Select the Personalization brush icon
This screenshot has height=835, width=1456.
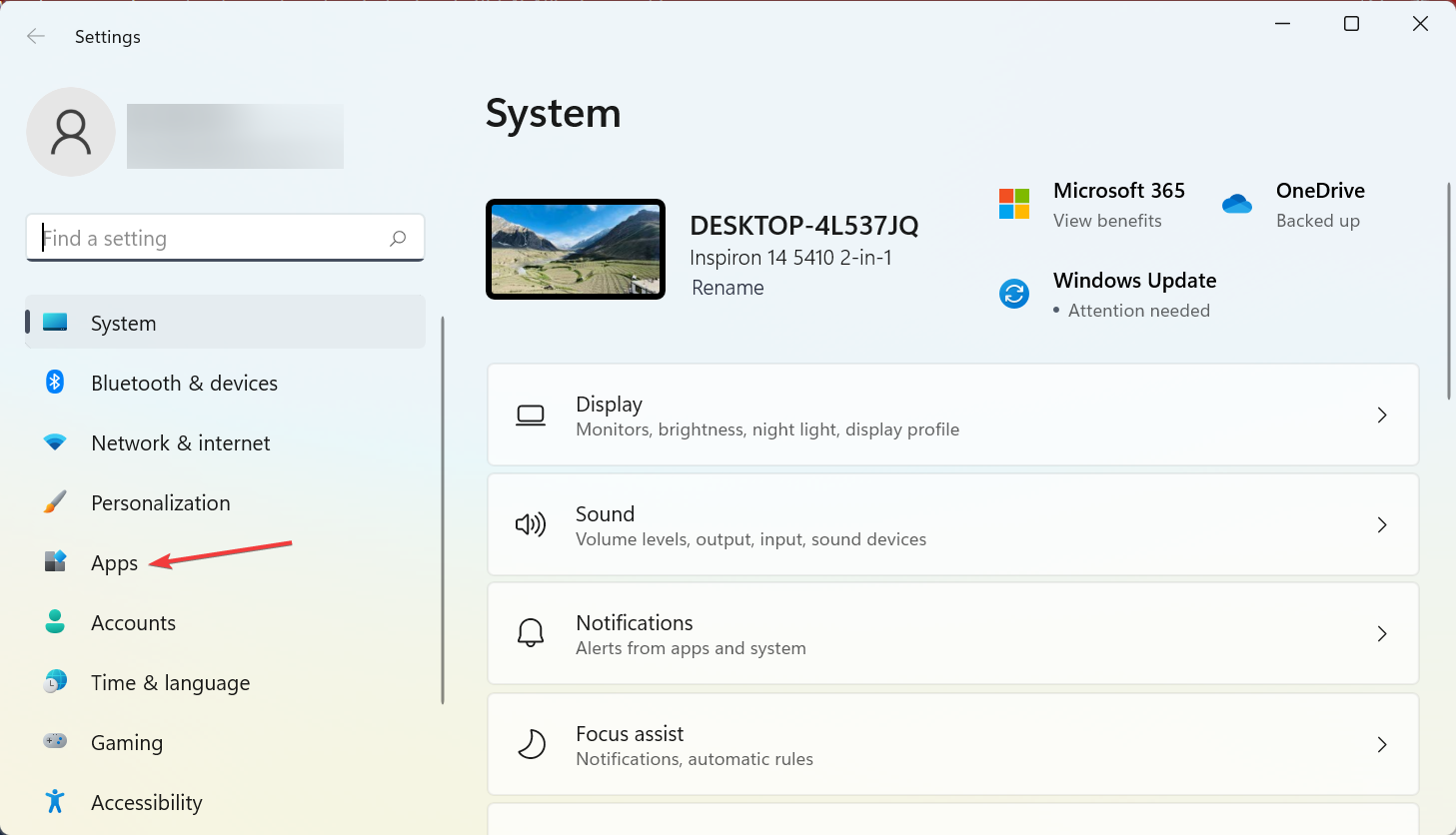(54, 502)
